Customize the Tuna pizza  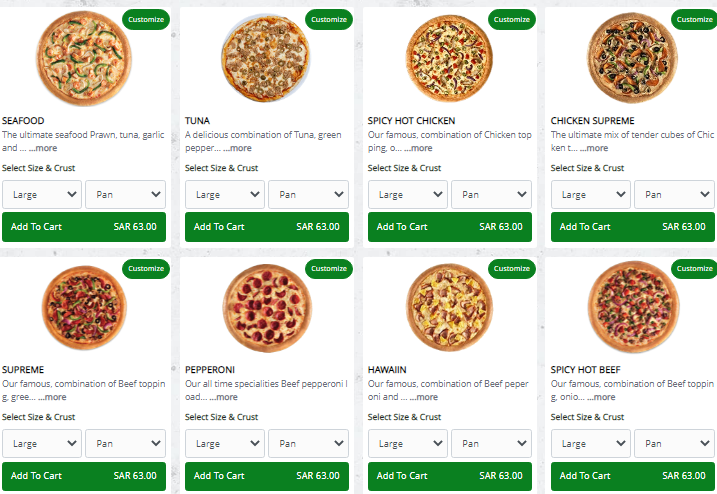(x=329, y=19)
